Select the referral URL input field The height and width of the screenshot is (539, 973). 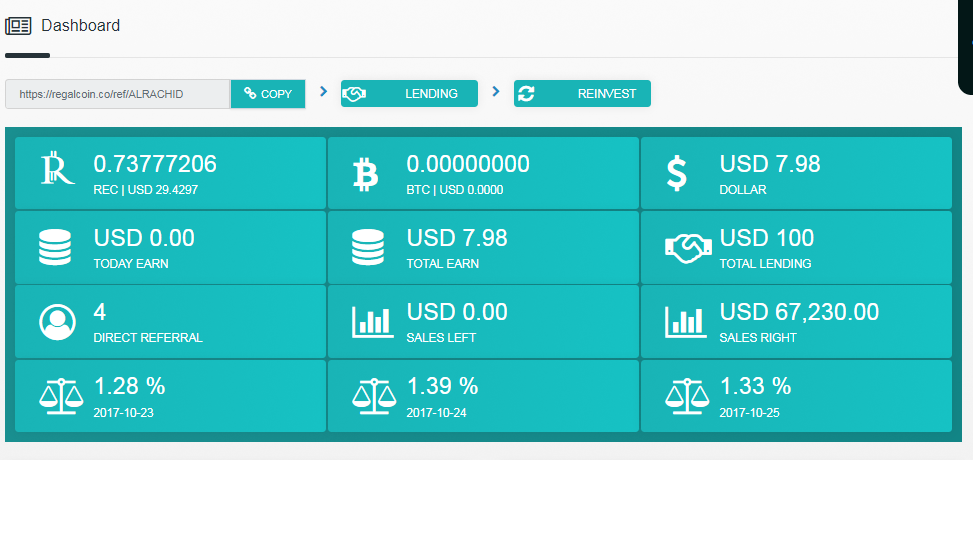click(x=118, y=94)
